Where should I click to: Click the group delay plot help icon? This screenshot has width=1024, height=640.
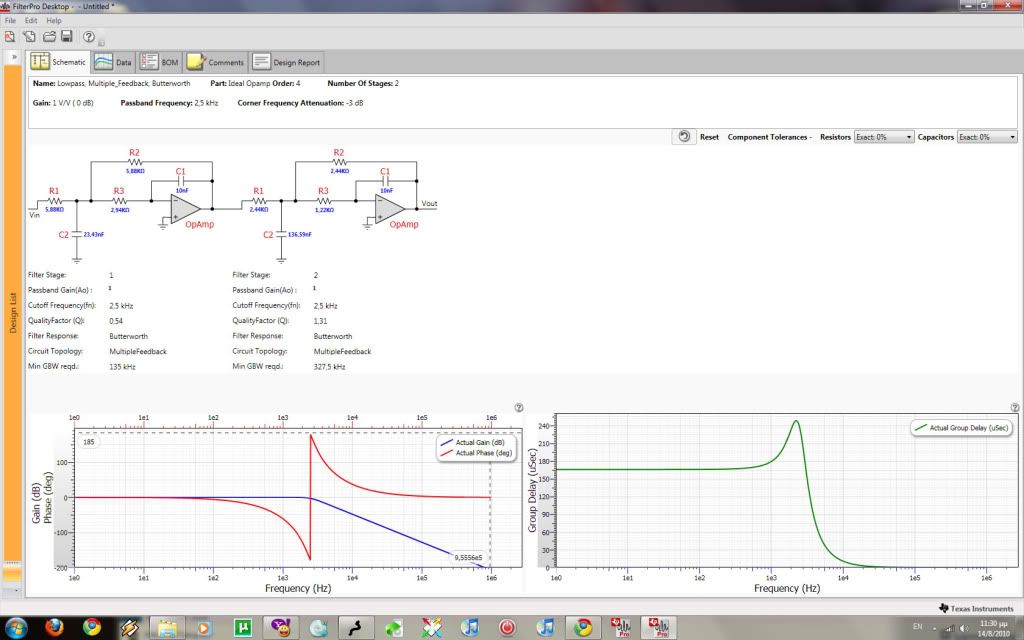1015,408
